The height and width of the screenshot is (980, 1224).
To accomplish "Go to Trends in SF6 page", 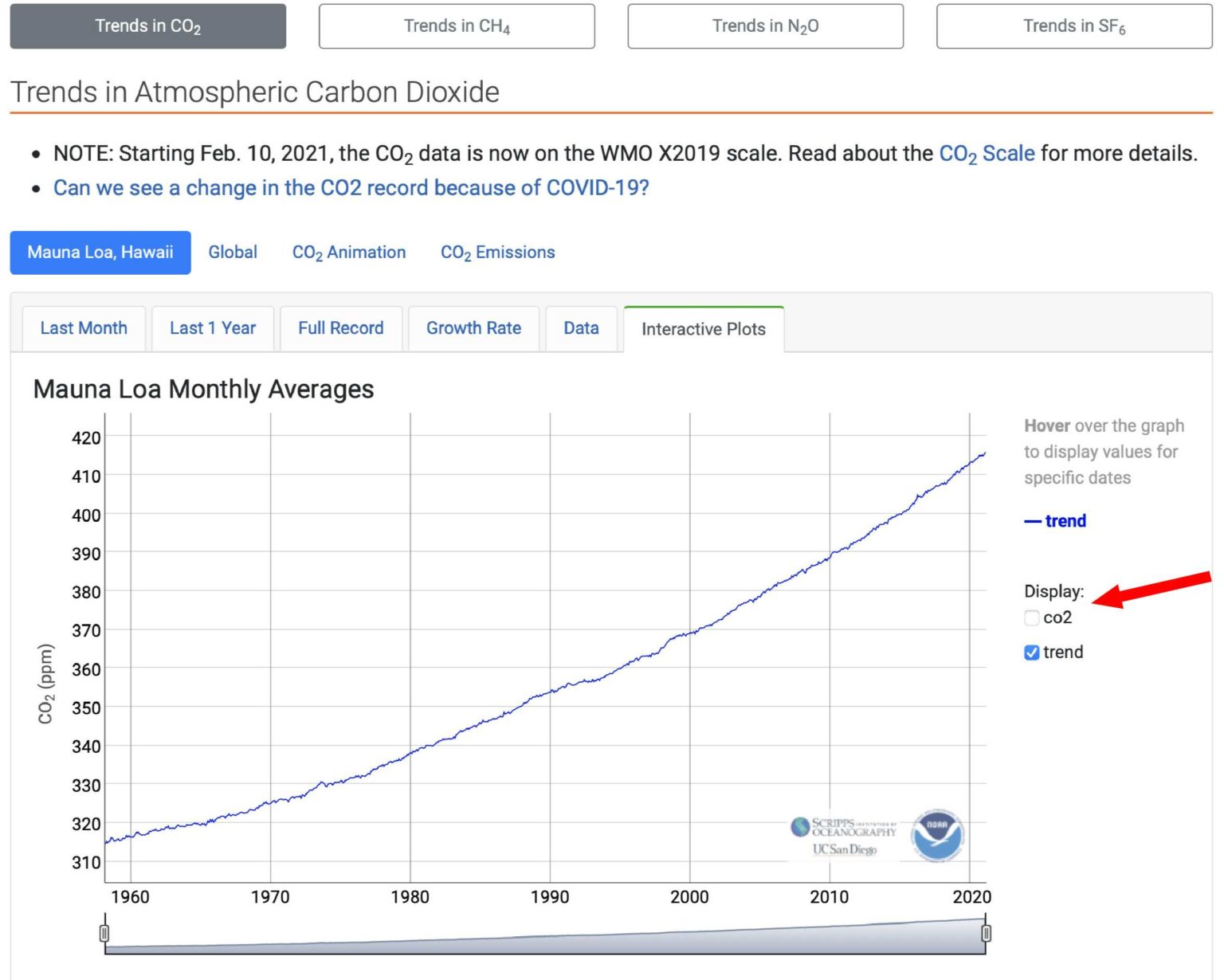I will pos(1073,26).
